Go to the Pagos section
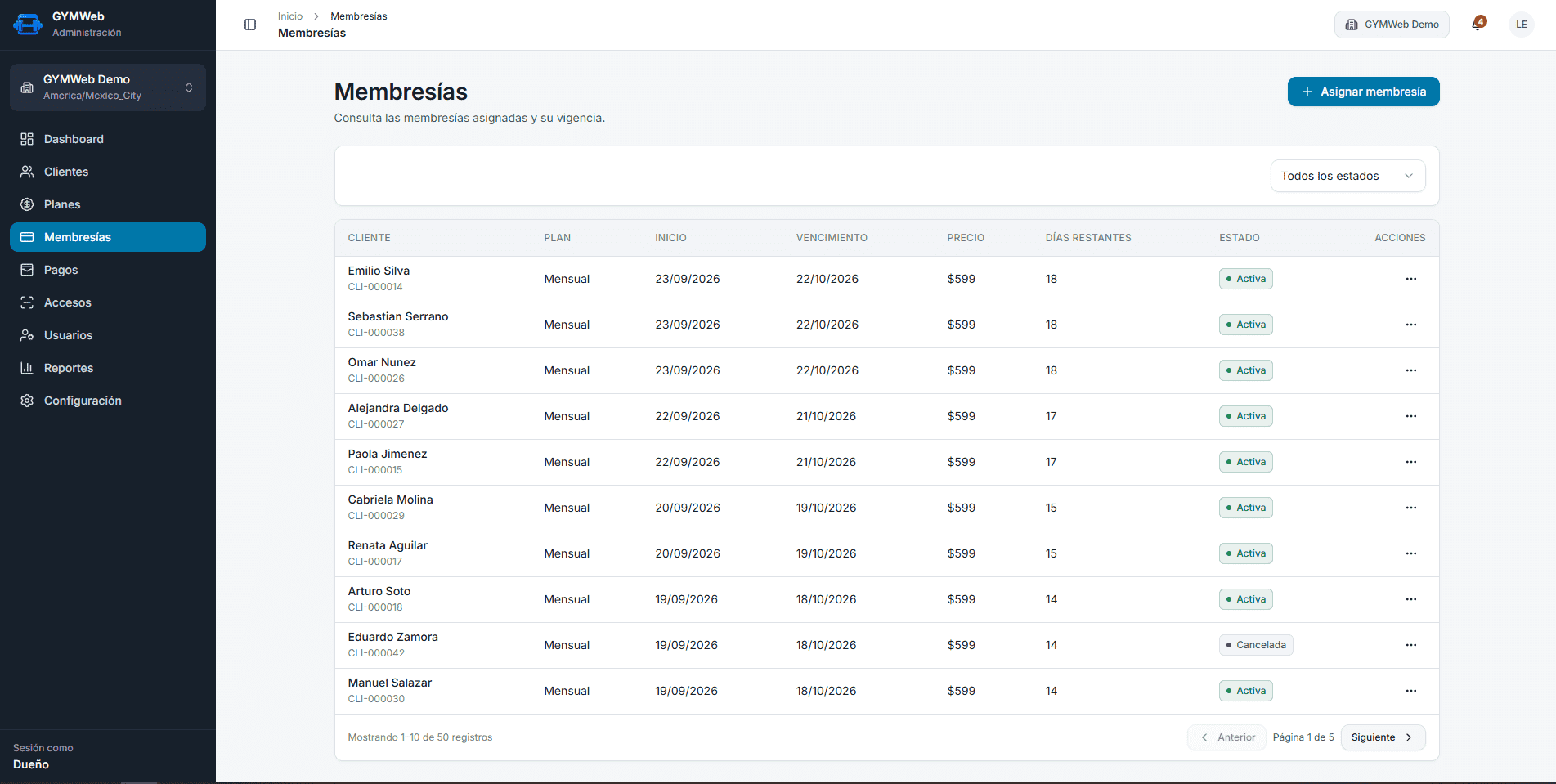This screenshot has height=784, width=1556. click(108, 270)
